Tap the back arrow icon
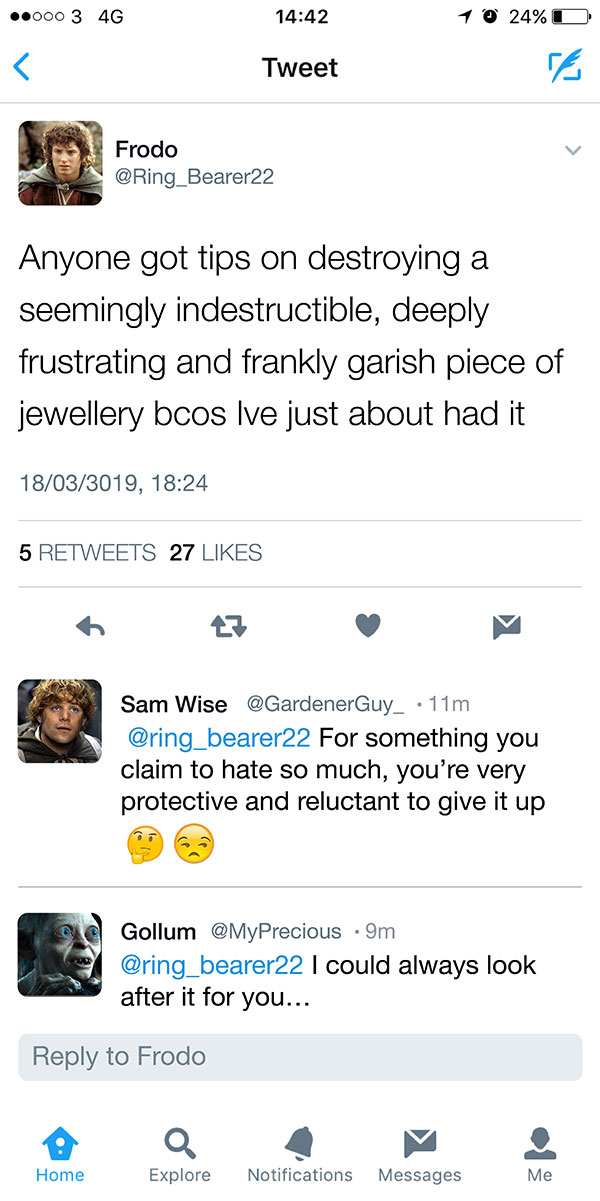This screenshot has height=1201, width=600. 22,68
